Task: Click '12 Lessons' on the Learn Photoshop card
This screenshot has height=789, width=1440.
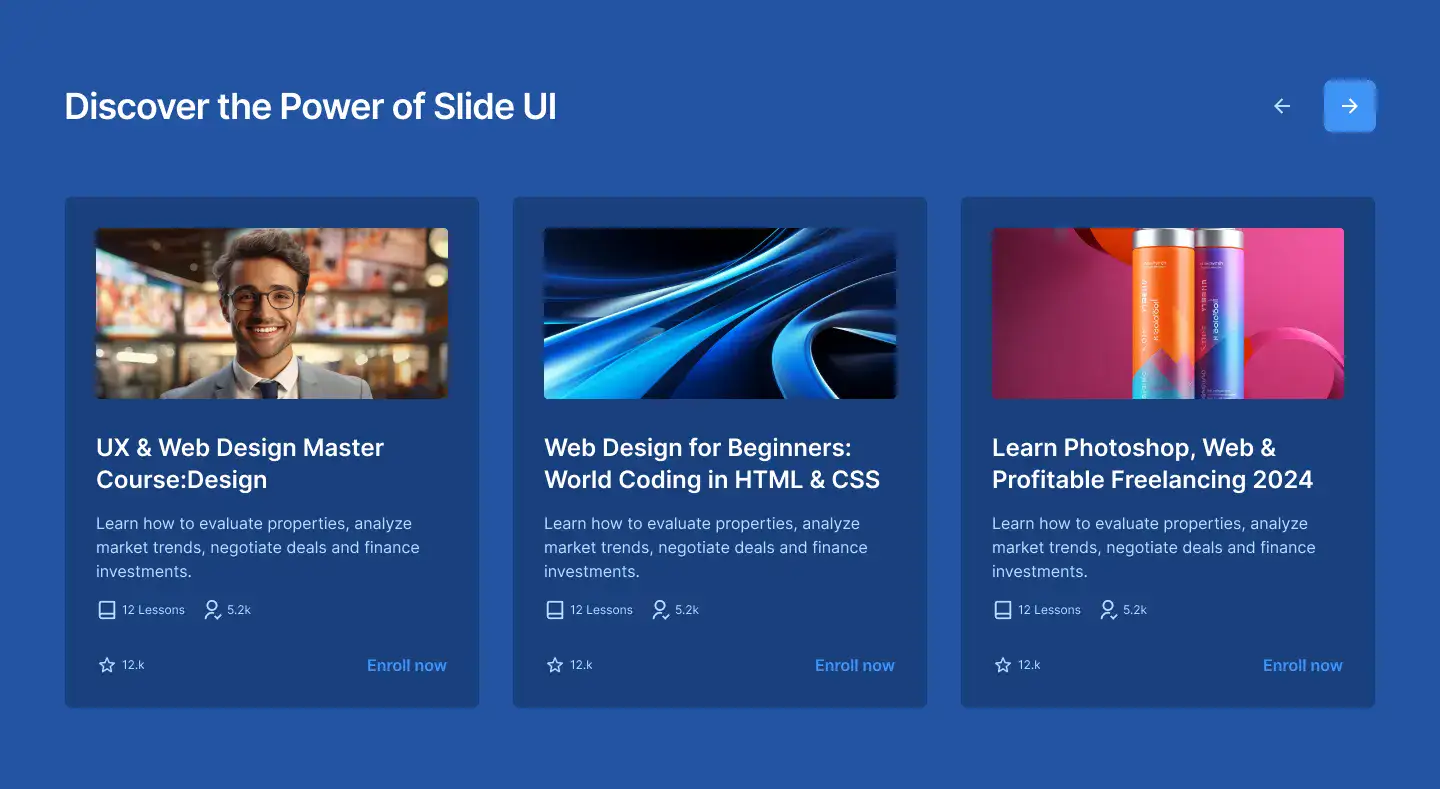Action: pos(1050,610)
